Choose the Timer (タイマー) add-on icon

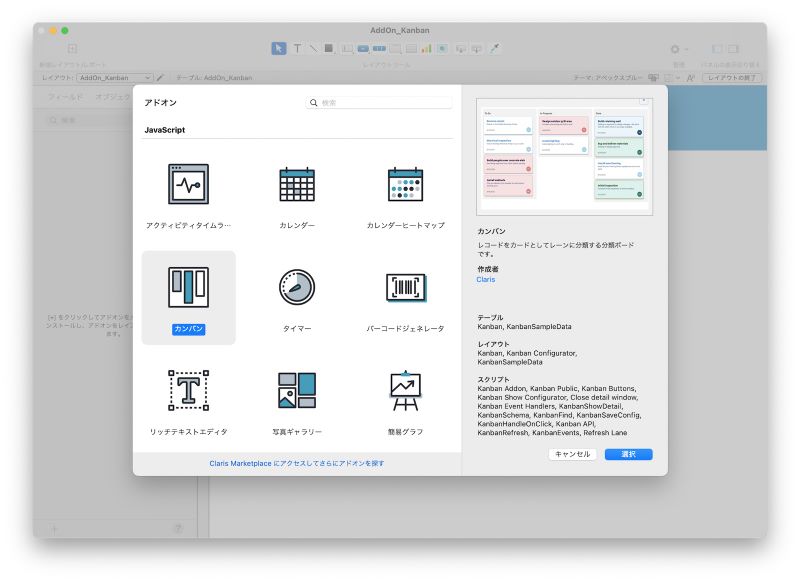(x=297, y=287)
